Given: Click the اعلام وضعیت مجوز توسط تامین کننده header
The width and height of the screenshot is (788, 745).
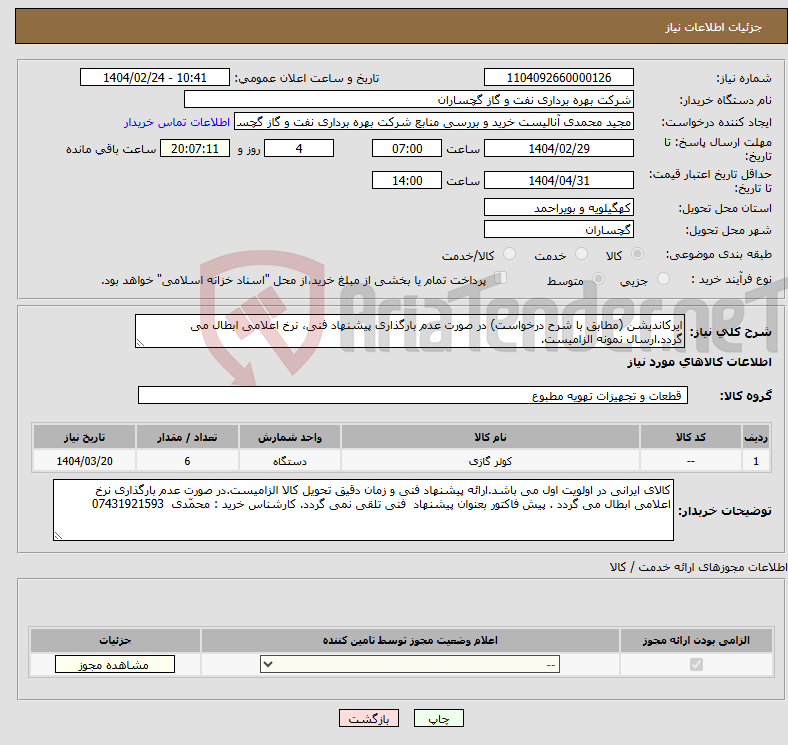Looking at the screenshot, I should click(x=410, y=640).
